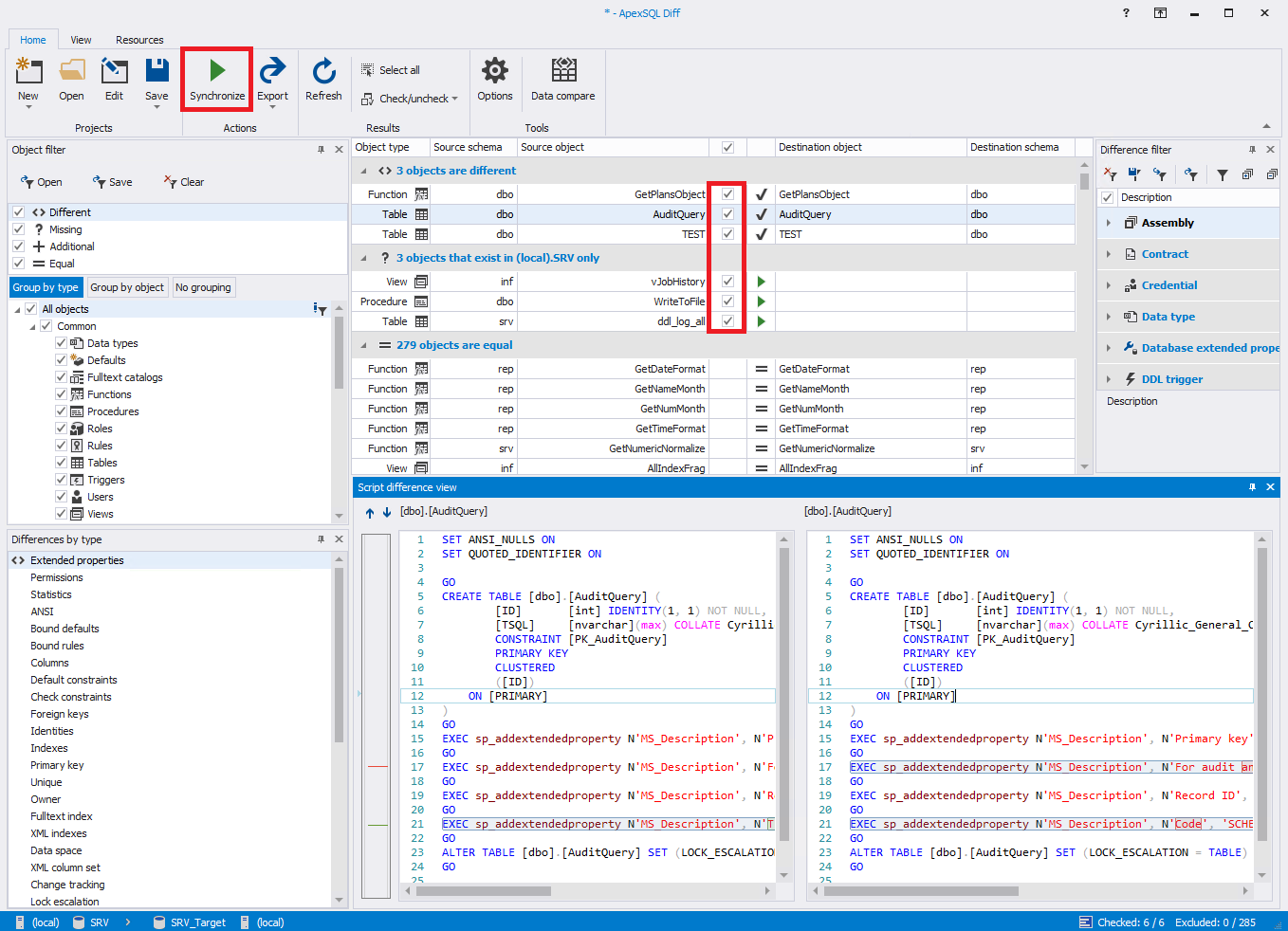Click sync direction arrow for vJobHistory
1288x931 pixels.
click(761, 282)
